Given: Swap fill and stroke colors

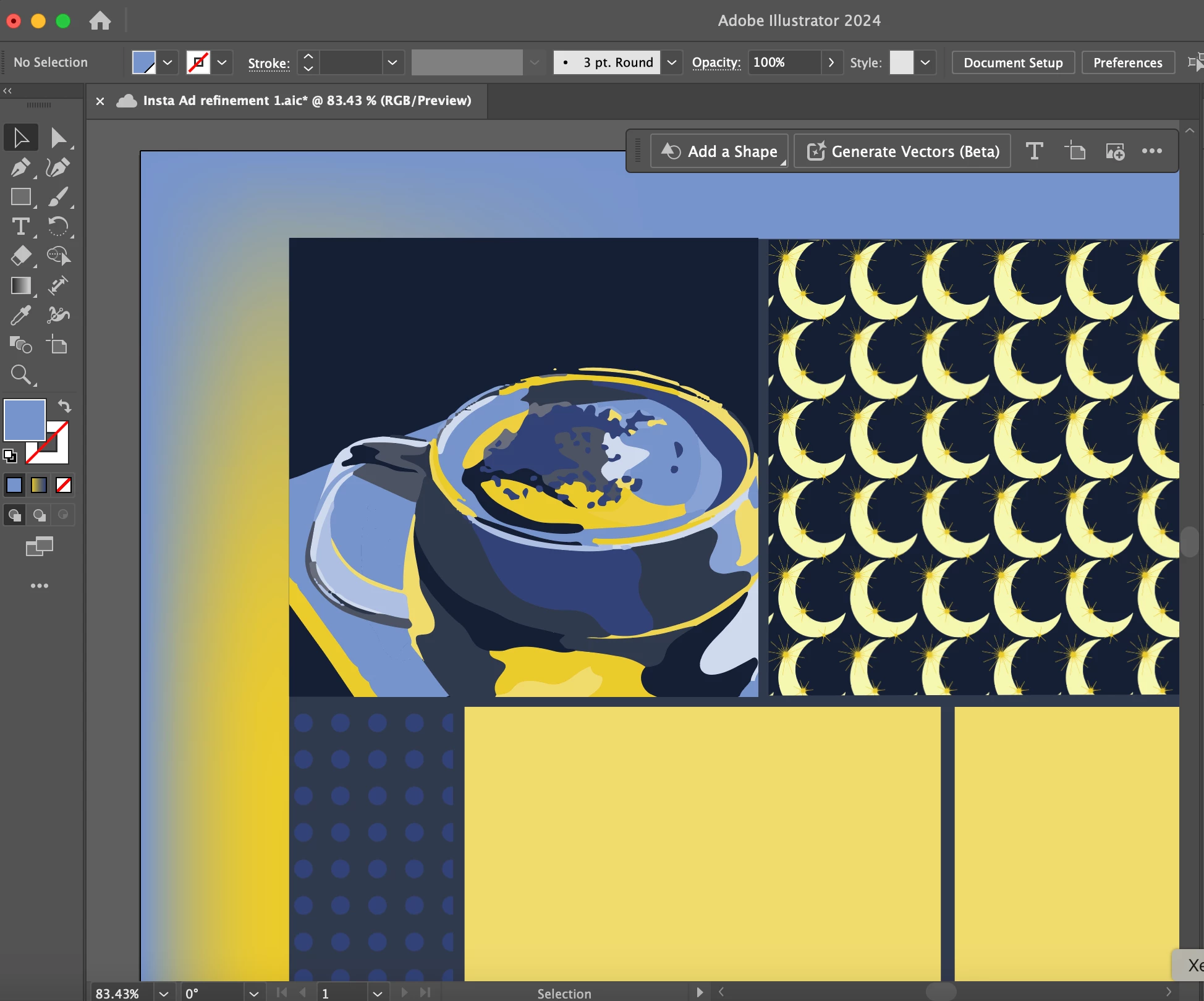Looking at the screenshot, I should pos(65,406).
